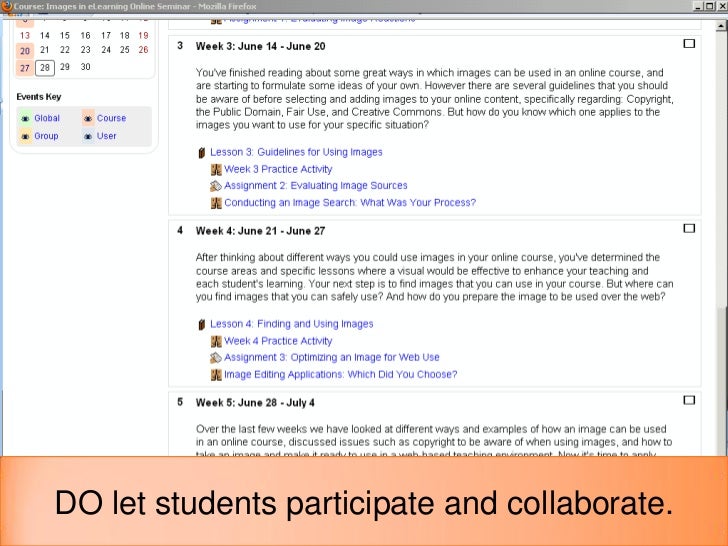
Task: Click the Events Key heading
Action: 39,97
